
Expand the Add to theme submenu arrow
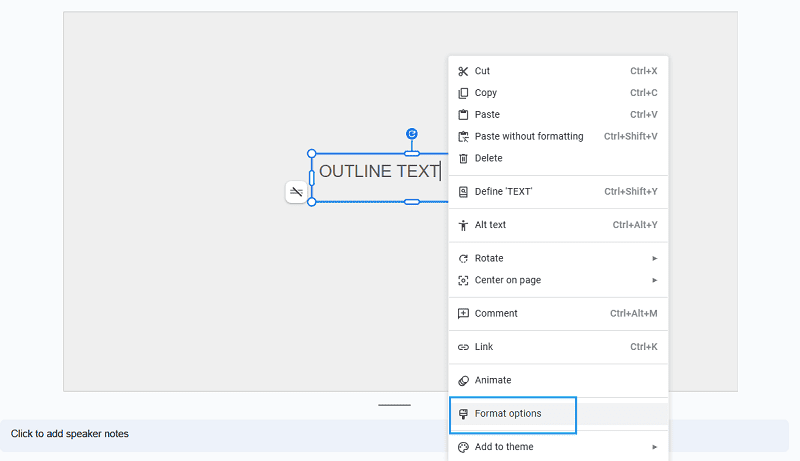pos(654,447)
